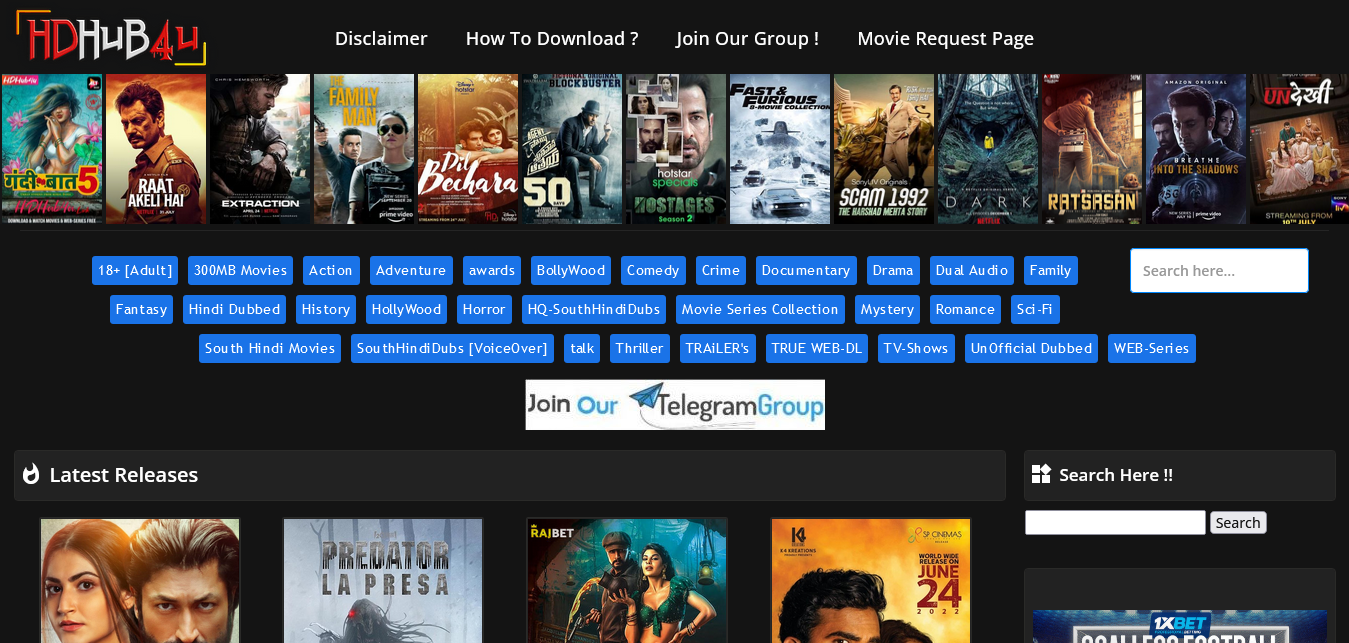
Task: Select the Sci-Fi tag
Action: 1035,309
